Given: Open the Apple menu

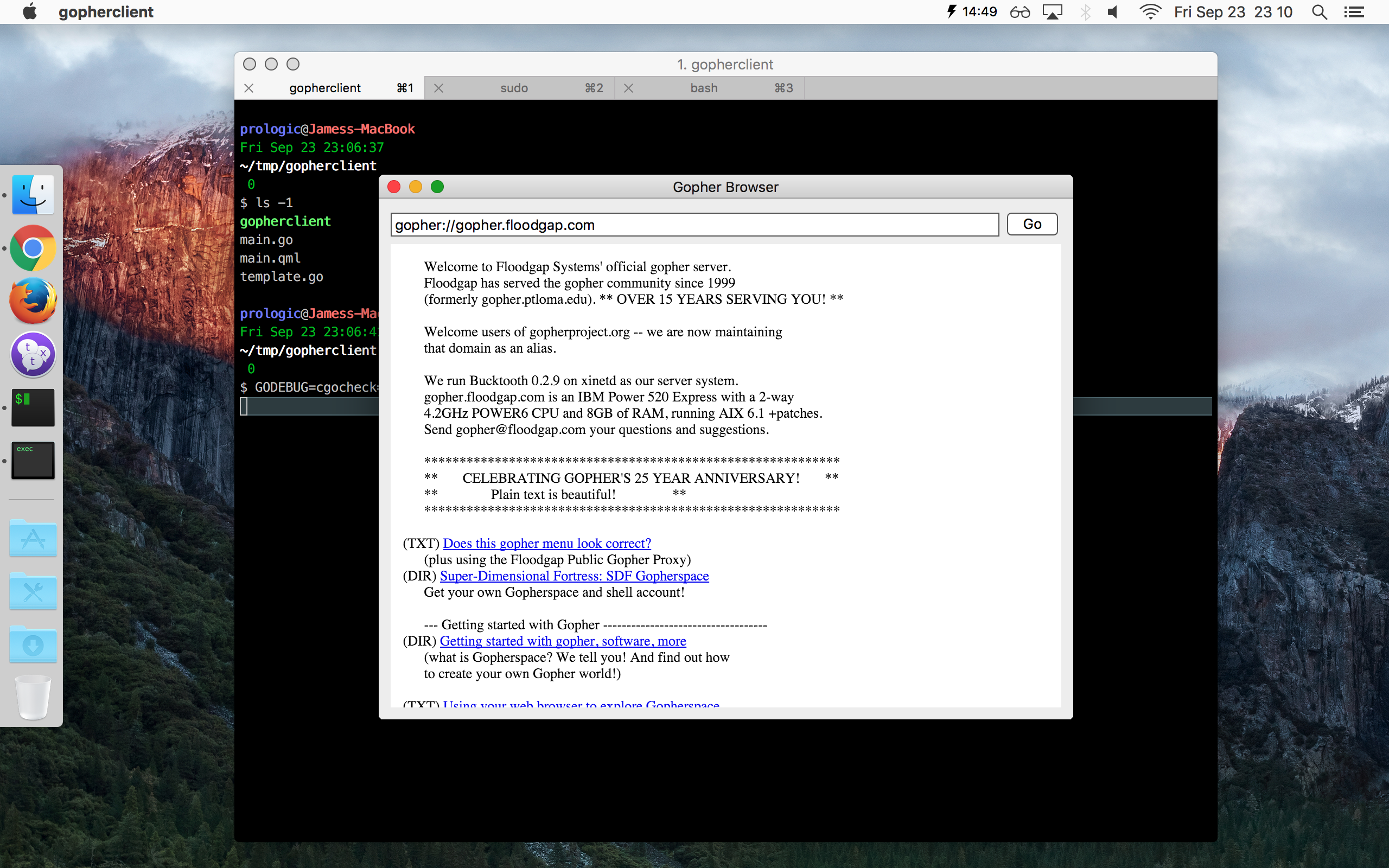Looking at the screenshot, I should pos(29,11).
